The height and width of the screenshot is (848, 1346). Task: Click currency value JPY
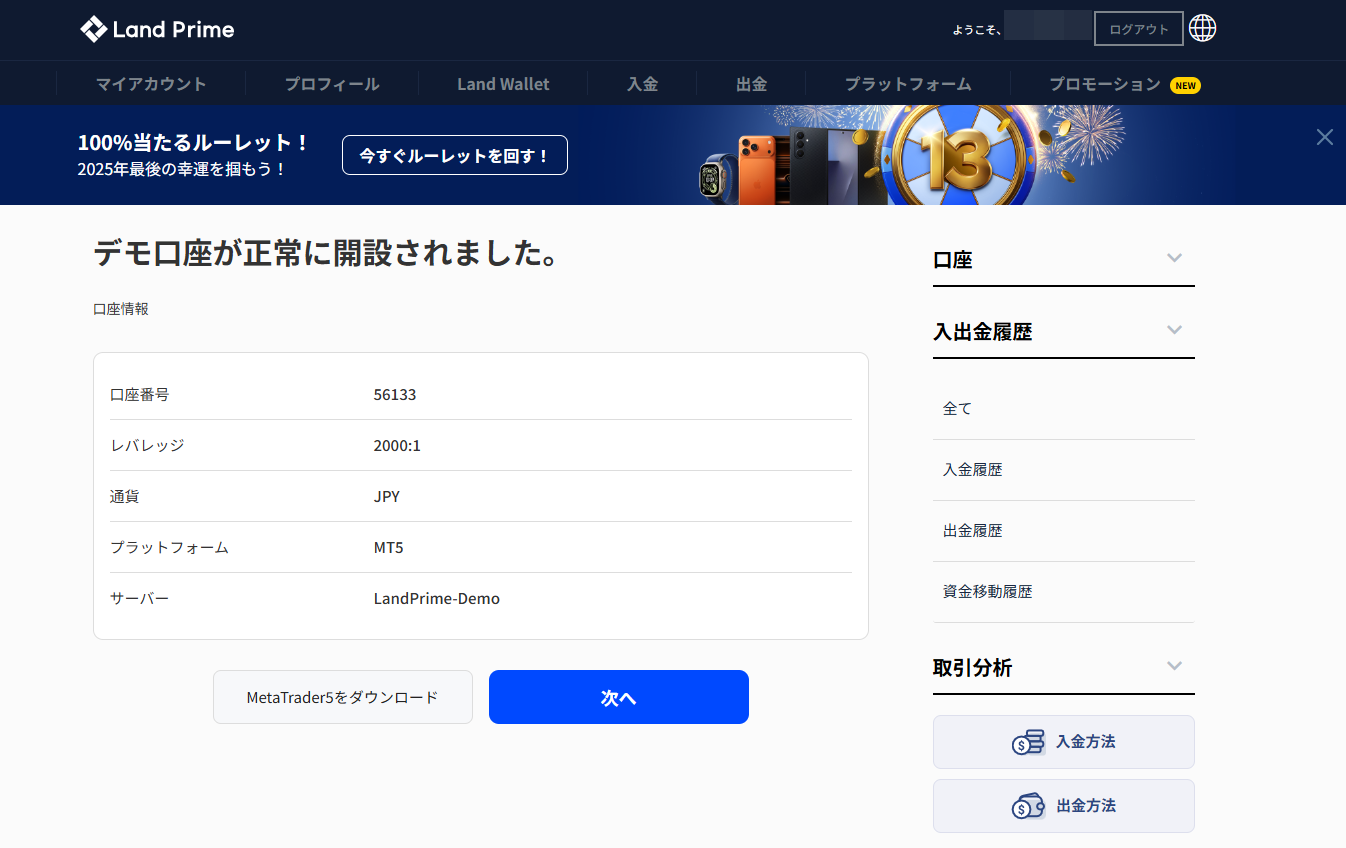[387, 496]
